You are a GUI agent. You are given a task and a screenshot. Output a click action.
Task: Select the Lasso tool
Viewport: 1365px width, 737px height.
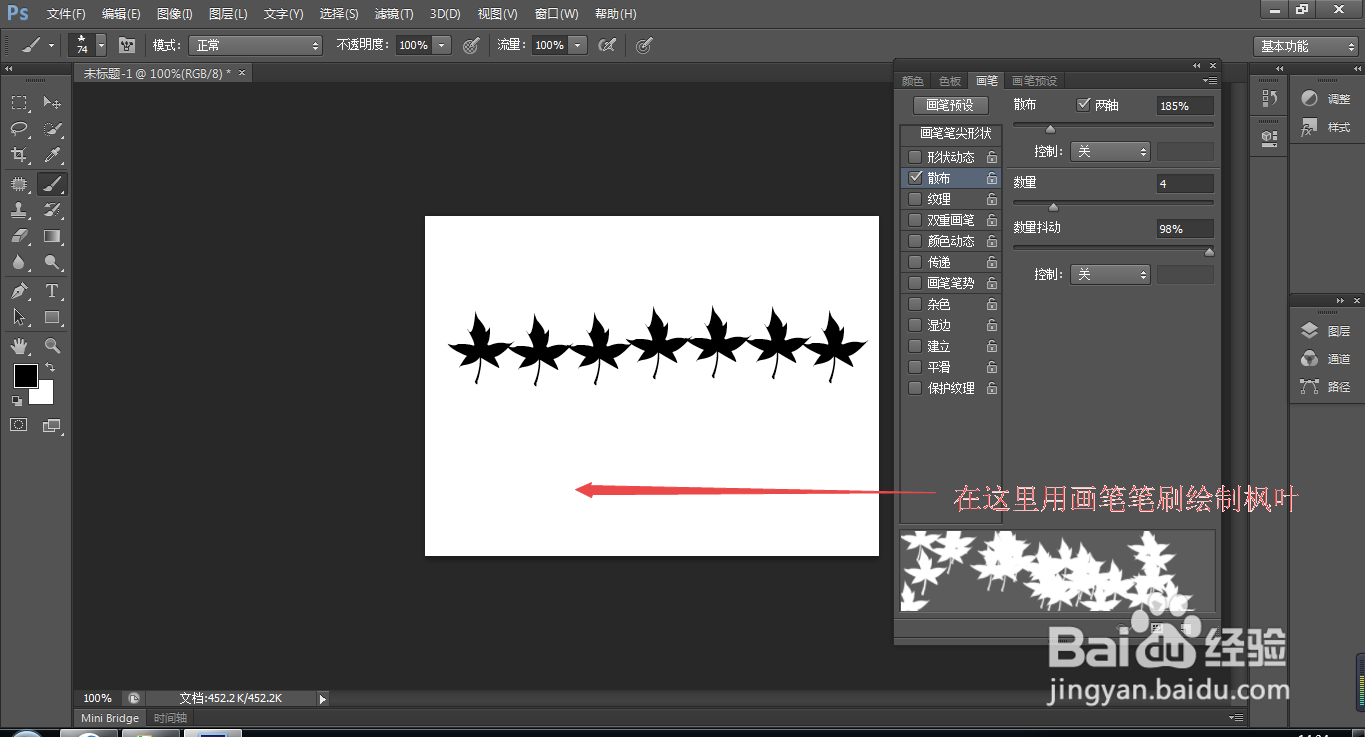click(x=19, y=129)
